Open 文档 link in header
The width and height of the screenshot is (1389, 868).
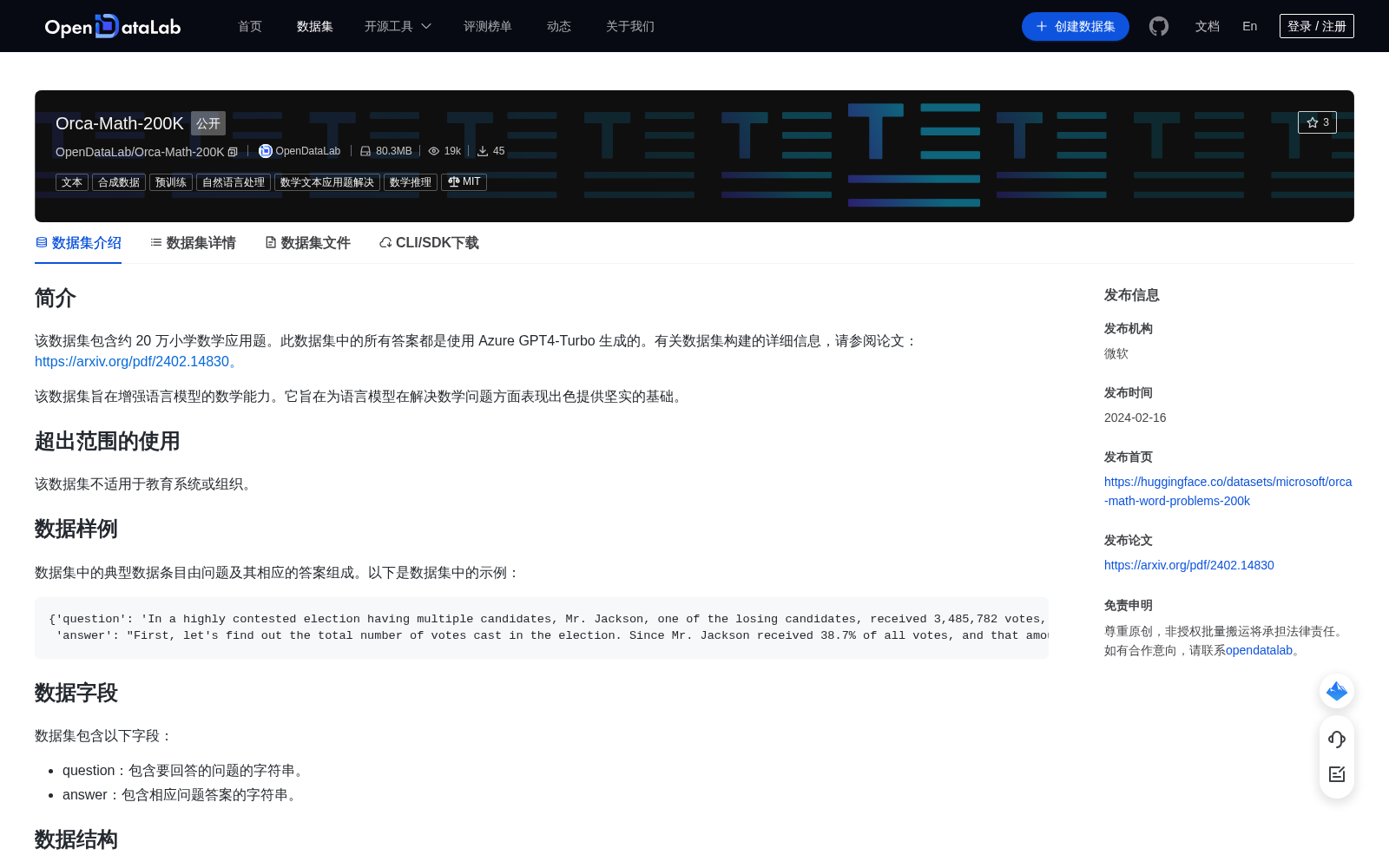[x=1208, y=26]
